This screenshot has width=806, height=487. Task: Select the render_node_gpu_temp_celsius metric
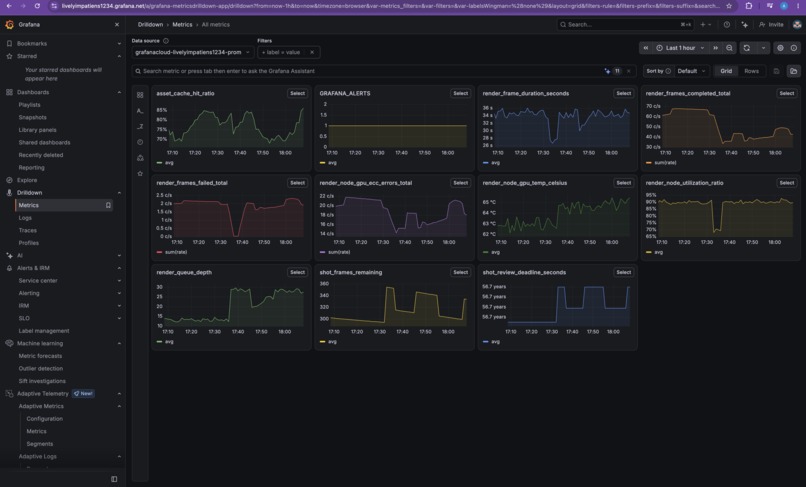(x=623, y=183)
